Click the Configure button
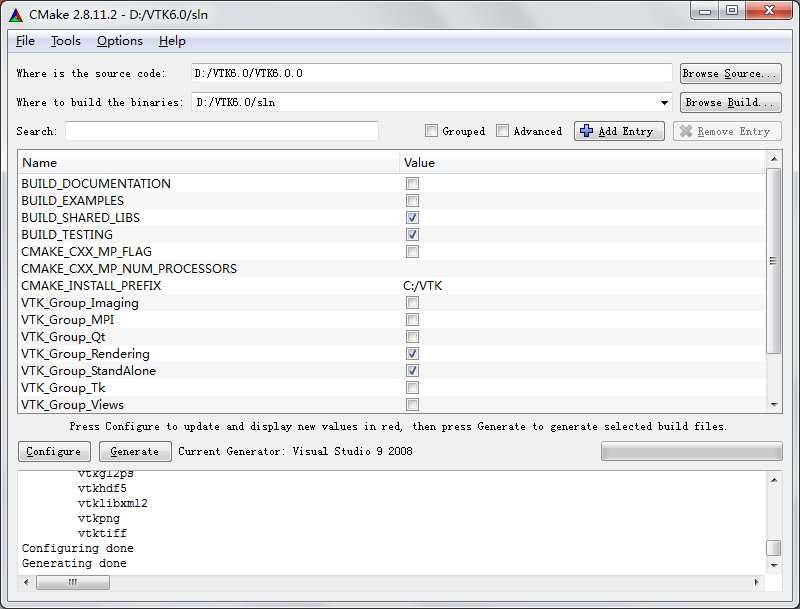The width and height of the screenshot is (800, 609). pyautogui.click(x=54, y=451)
